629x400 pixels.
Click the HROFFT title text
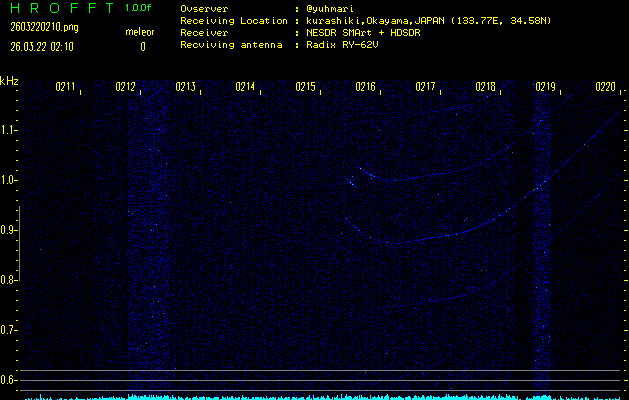[x=58, y=8]
